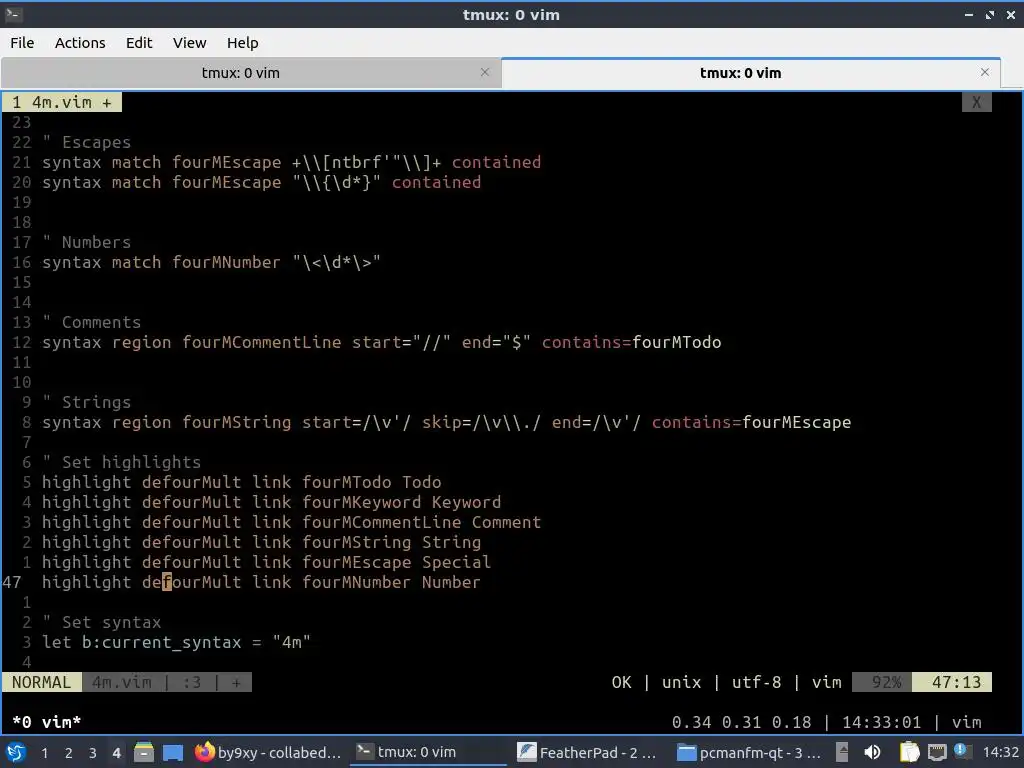Image resolution: width=1024 pixels, height=768 pixels.
Task: Click the removable media tray icon
Action: [842, 752]
